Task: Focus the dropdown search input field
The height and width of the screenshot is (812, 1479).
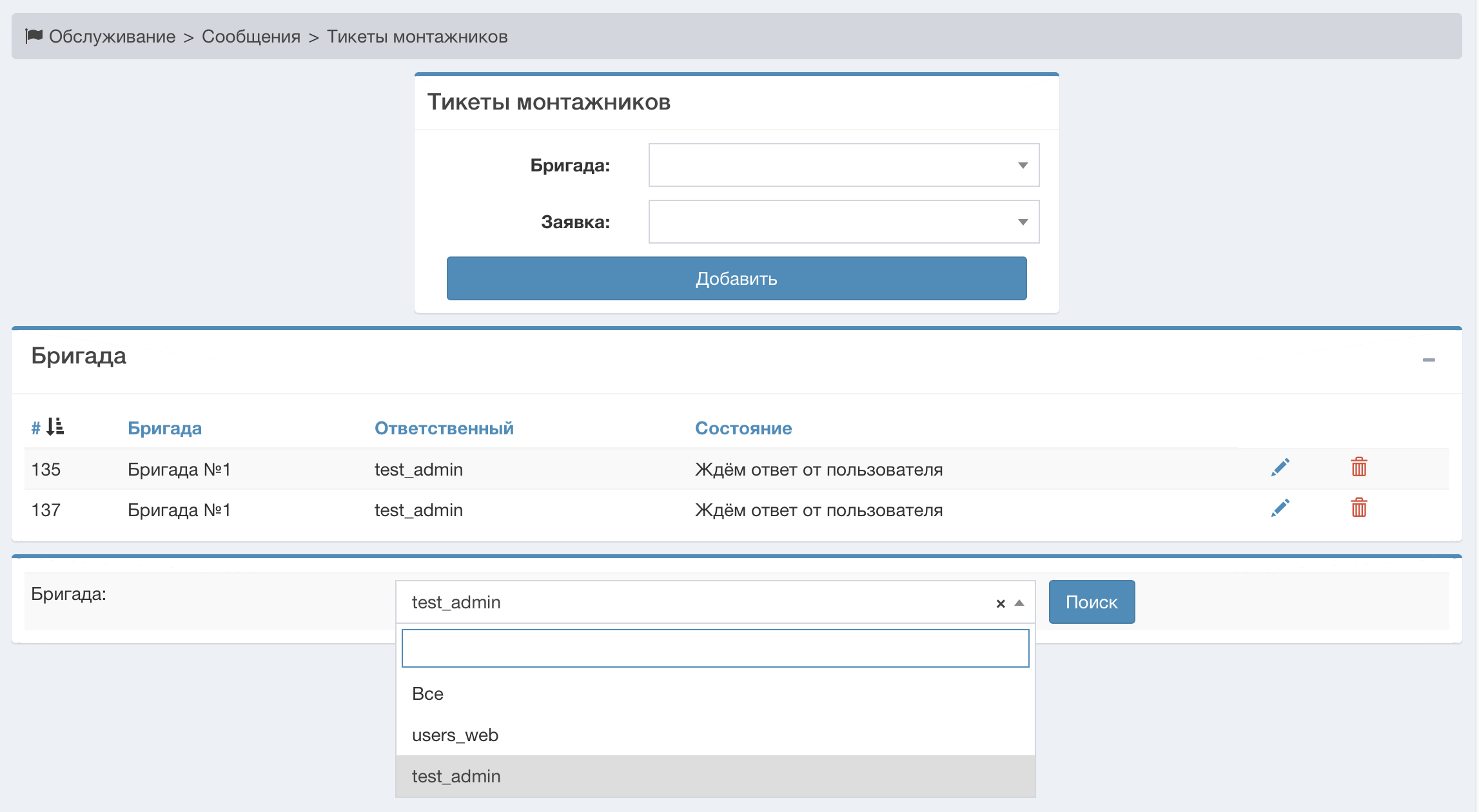Action: coord(714,648)
